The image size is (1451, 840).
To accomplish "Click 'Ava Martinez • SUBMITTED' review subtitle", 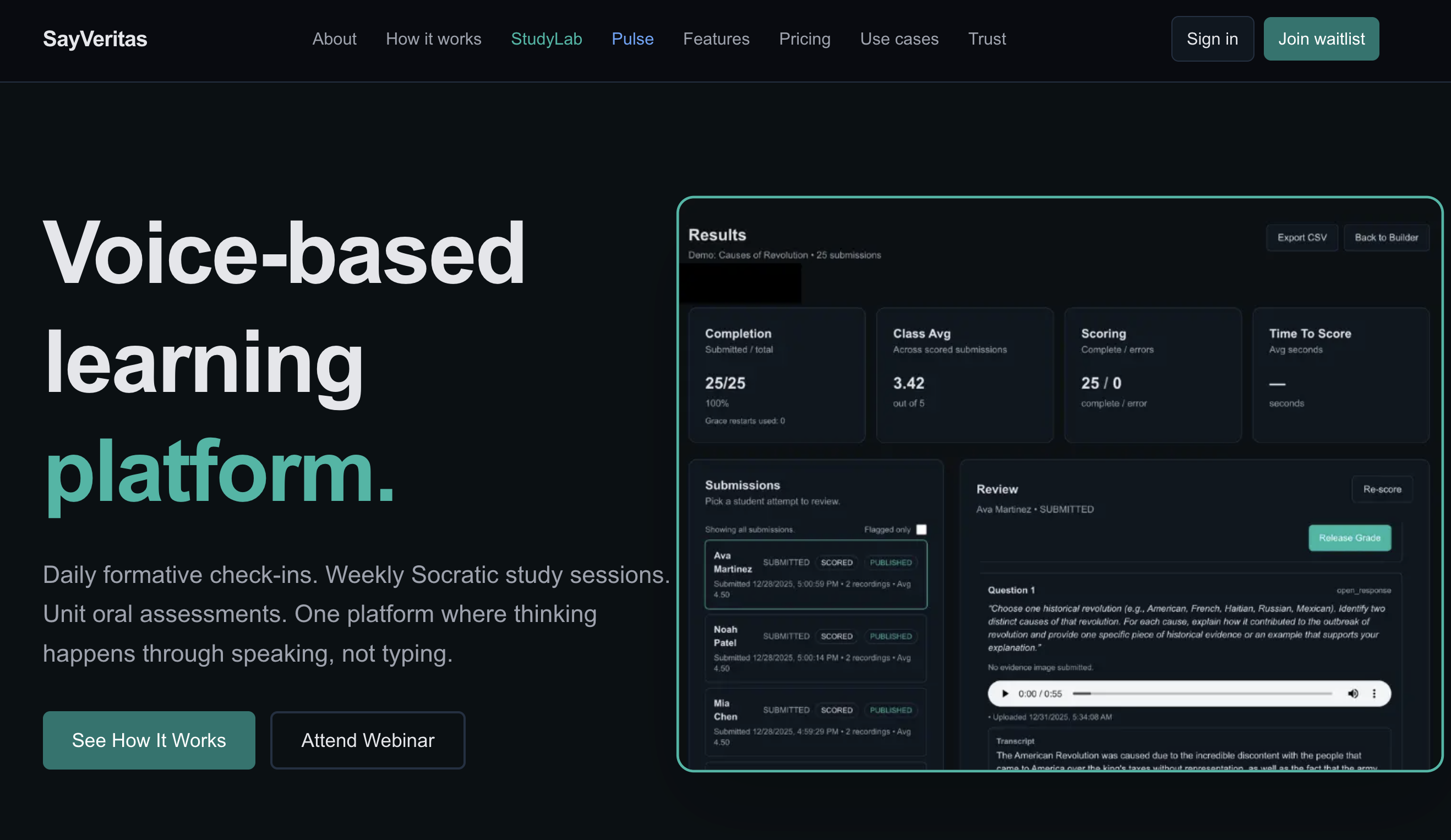I will point(1035,509).
